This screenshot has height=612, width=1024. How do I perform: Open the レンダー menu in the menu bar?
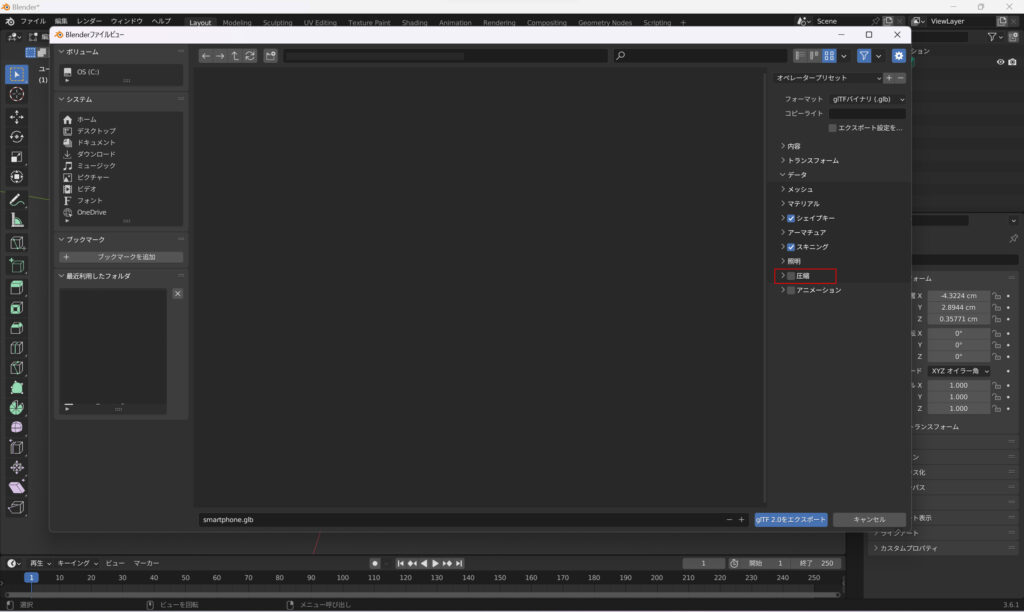tap(89, 21)
